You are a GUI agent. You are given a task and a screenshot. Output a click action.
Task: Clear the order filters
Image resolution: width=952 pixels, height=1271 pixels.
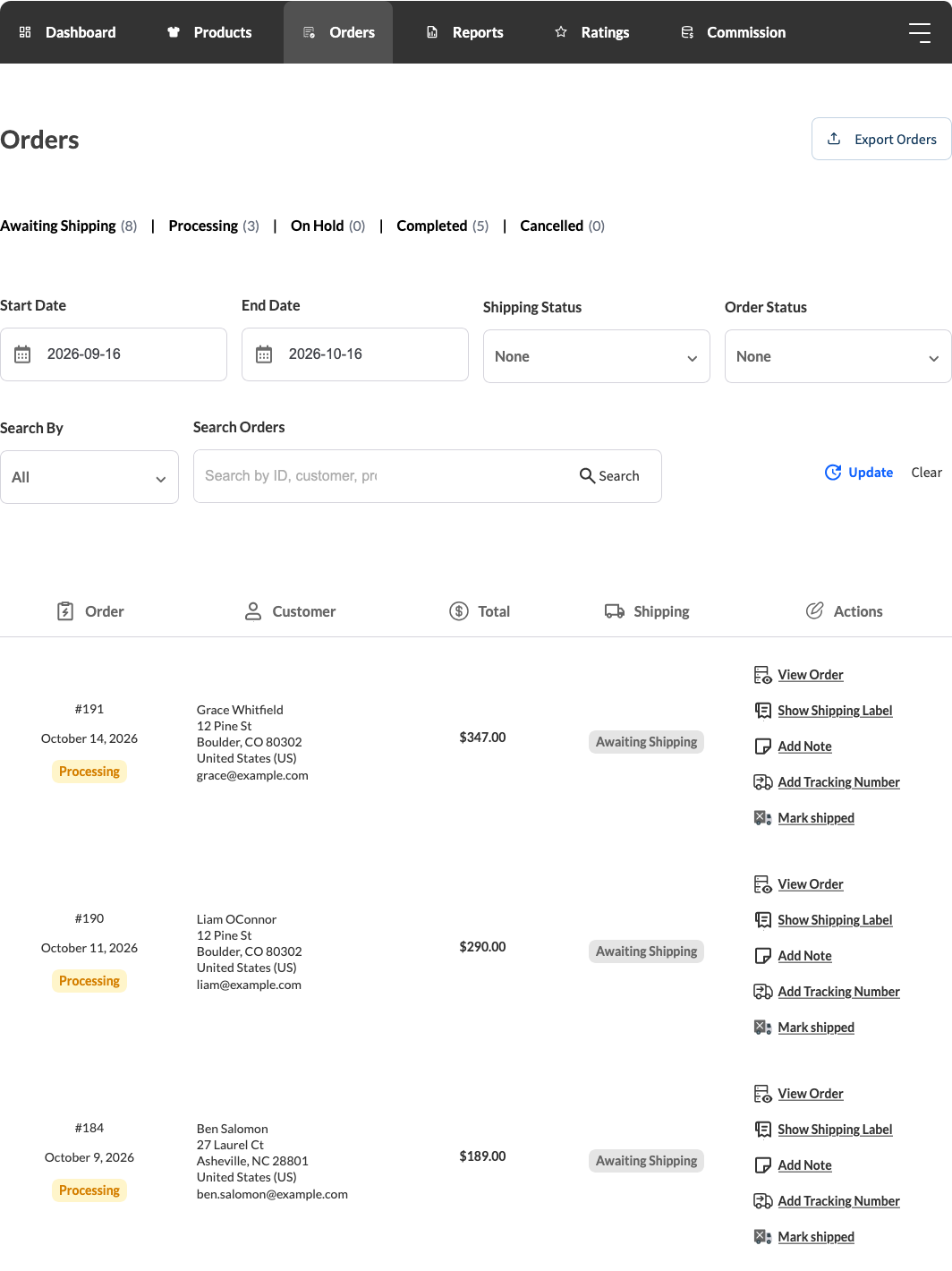click(x=927, y=472)
